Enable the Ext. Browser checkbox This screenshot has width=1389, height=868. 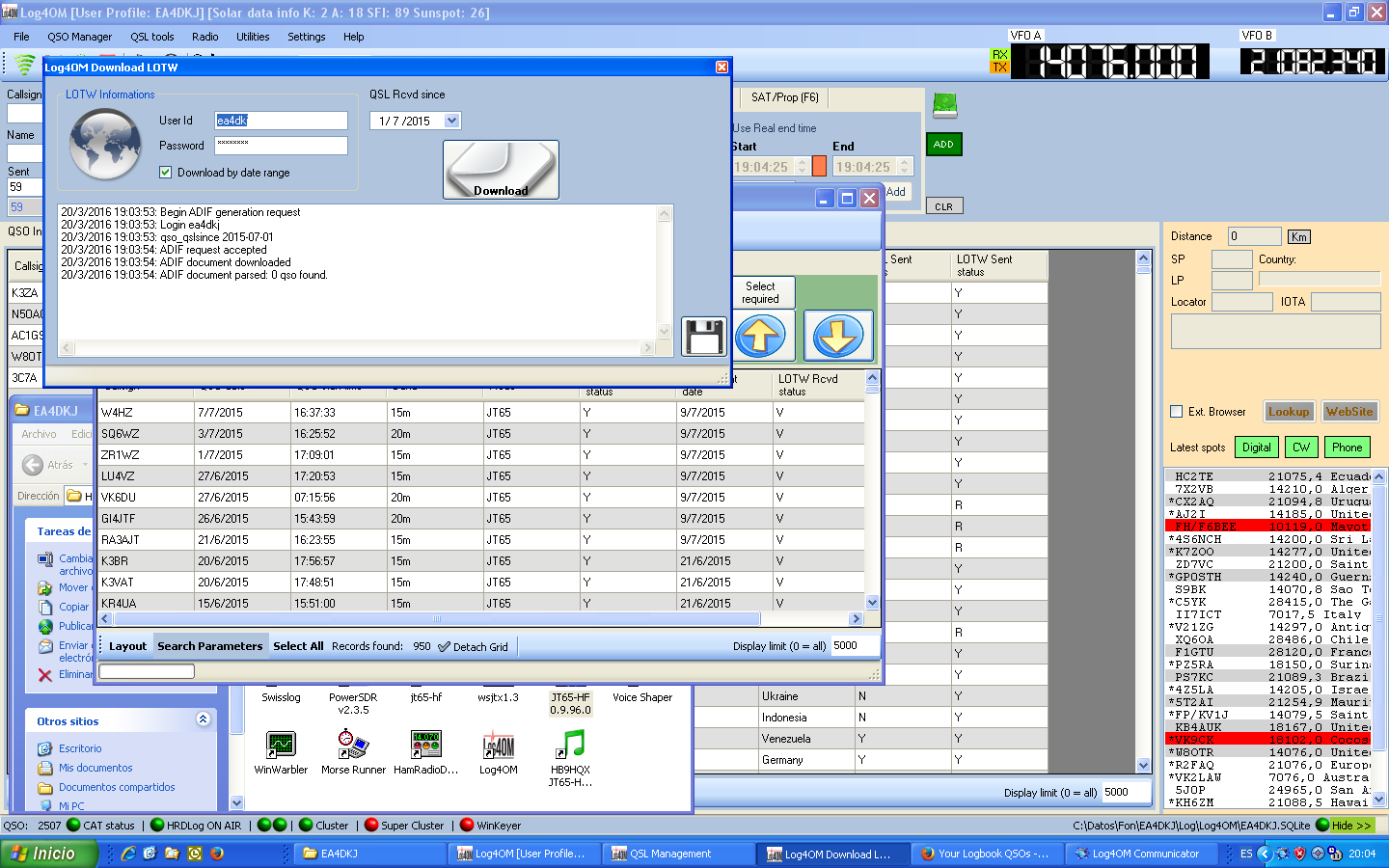click(1176, 412)
